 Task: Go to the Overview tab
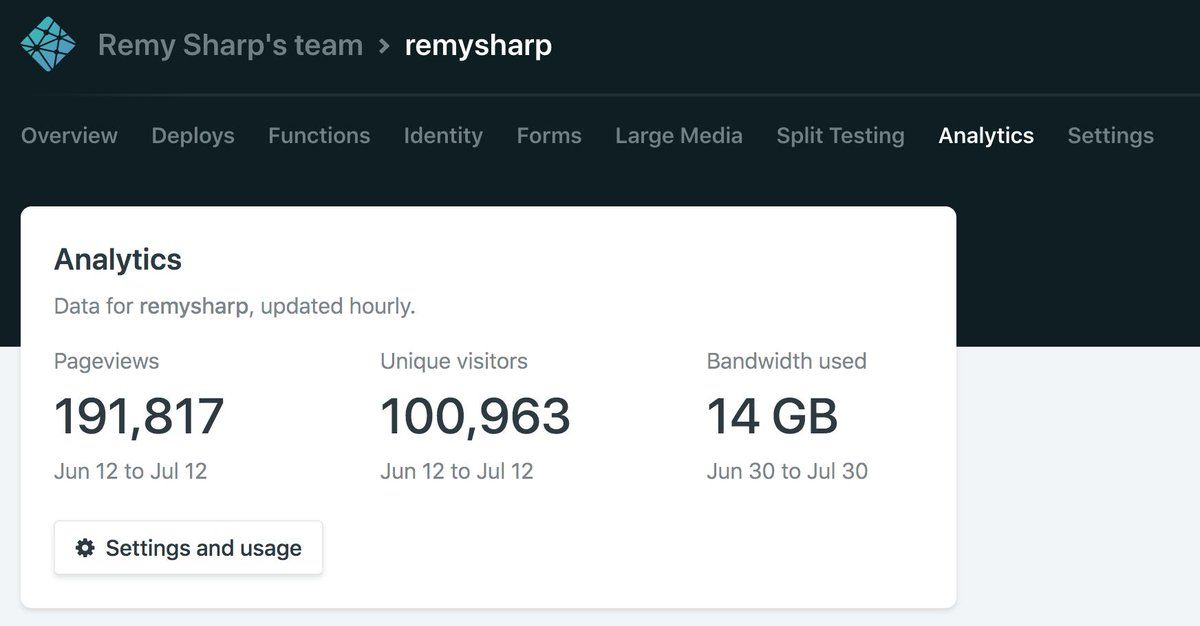tap(69, 136)
